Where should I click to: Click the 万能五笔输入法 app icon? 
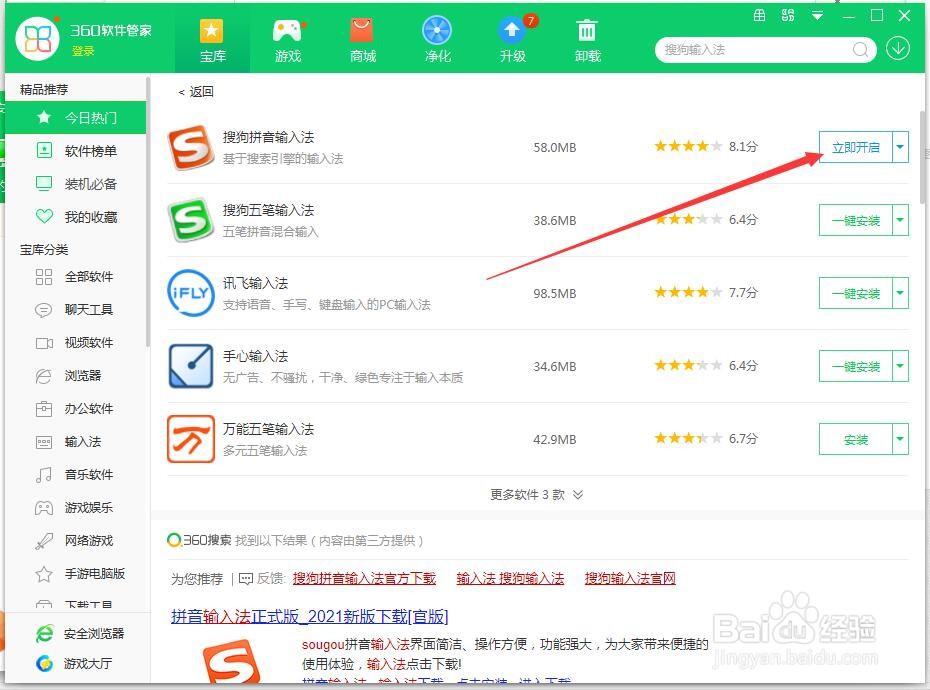point(190,439)
